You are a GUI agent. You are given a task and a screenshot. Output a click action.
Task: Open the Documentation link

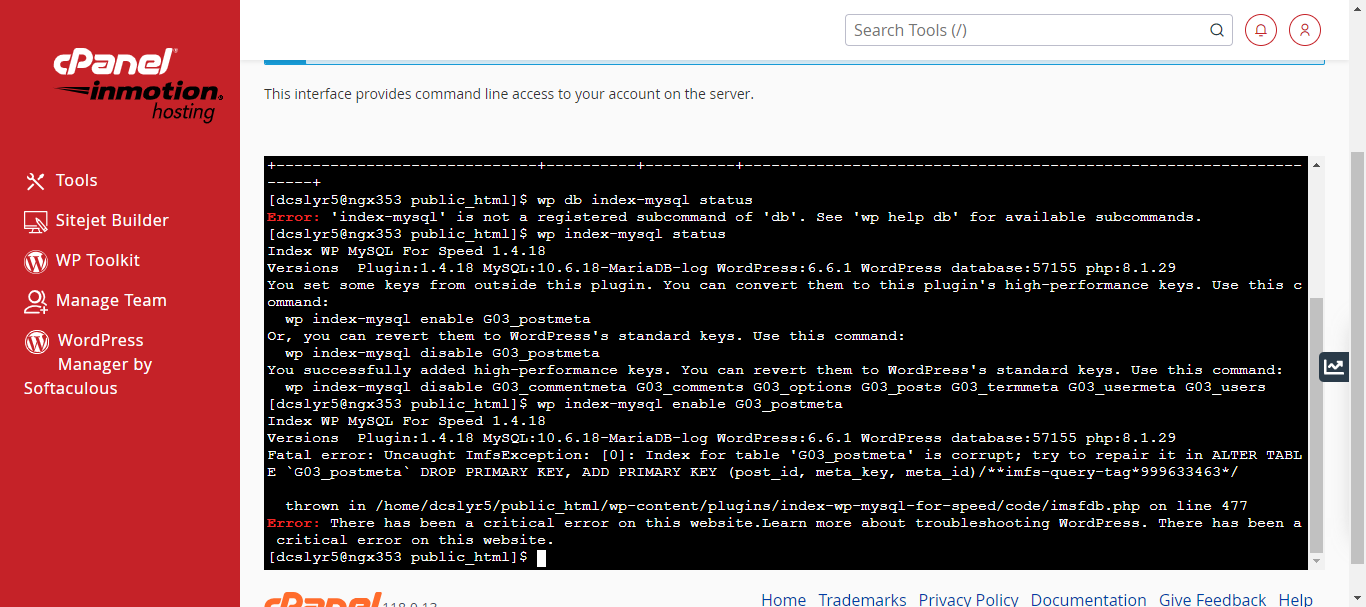click(1088, 599)
